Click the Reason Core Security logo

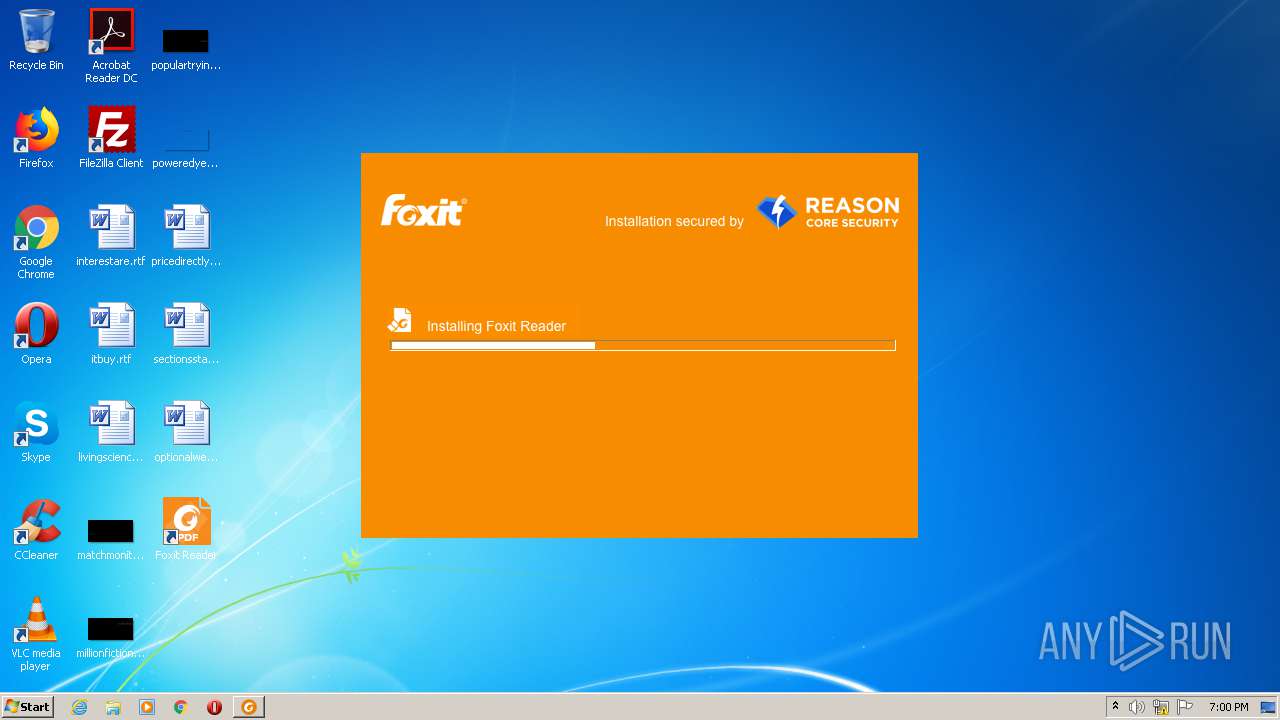point(828,212)
